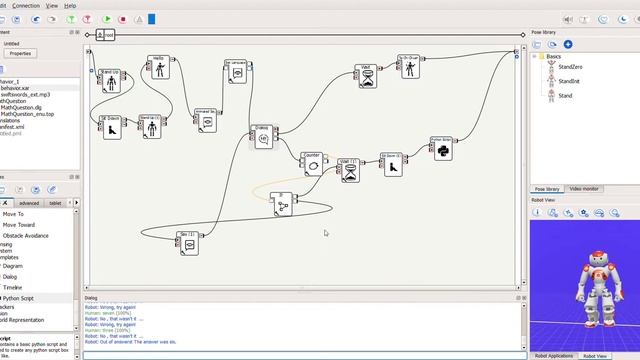Click the add pose plus icon
This screenshot has width=640, height=360.
(568, 44)
